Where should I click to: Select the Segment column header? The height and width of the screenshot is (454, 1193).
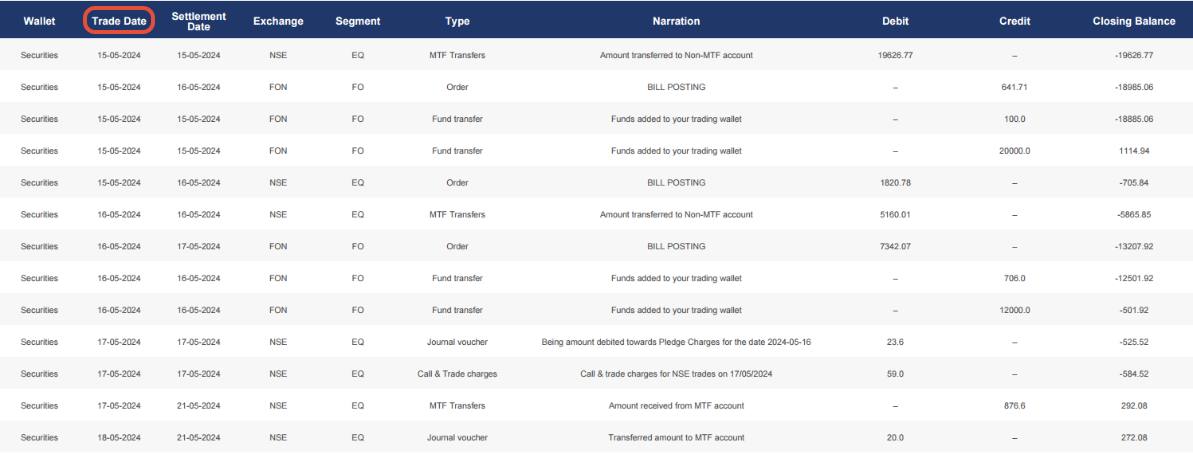tap(357, 21)
